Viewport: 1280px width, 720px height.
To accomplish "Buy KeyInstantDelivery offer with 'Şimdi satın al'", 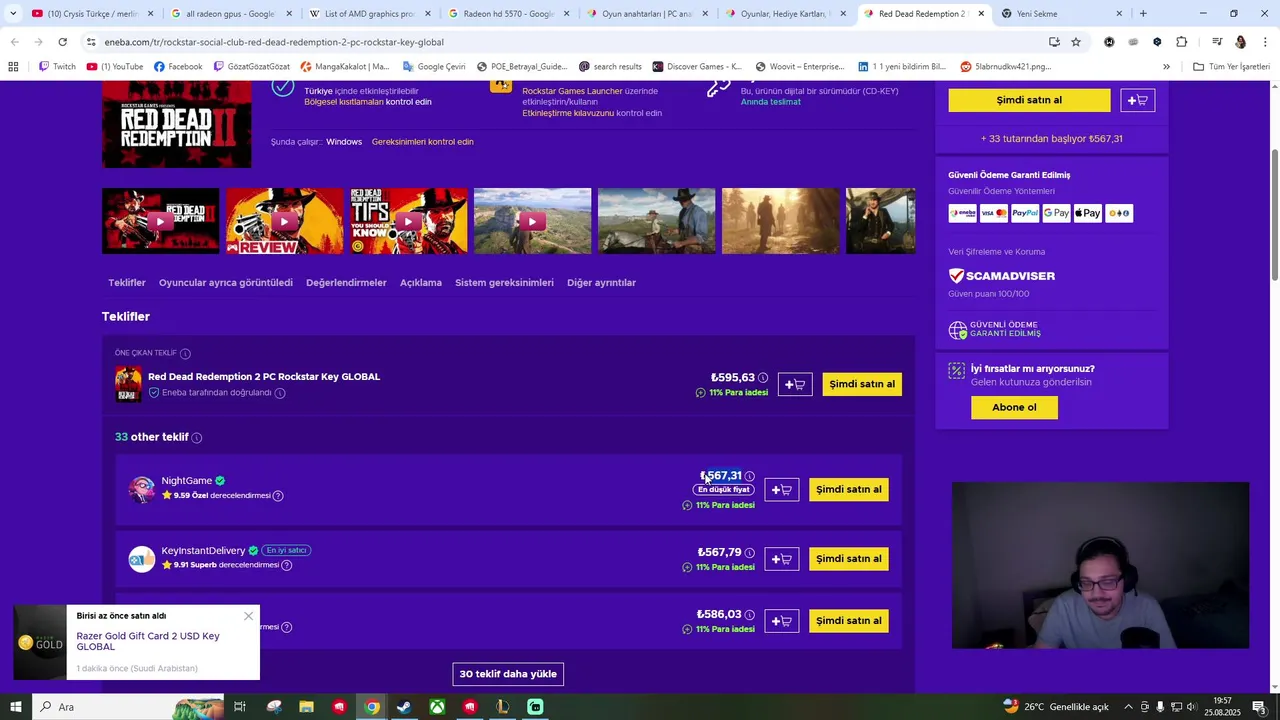I will pyautogui.click(x=849, y=559).
